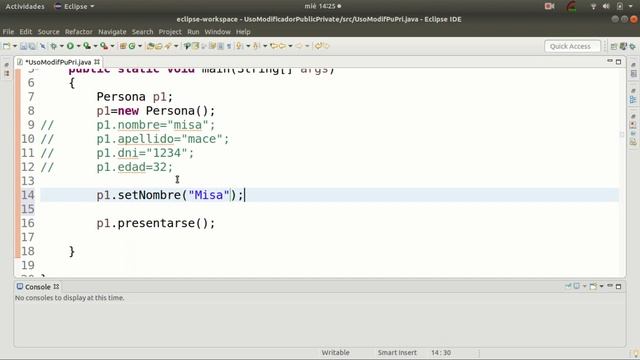
Task: Click the Open Console icon
Action: pos(593,287)
